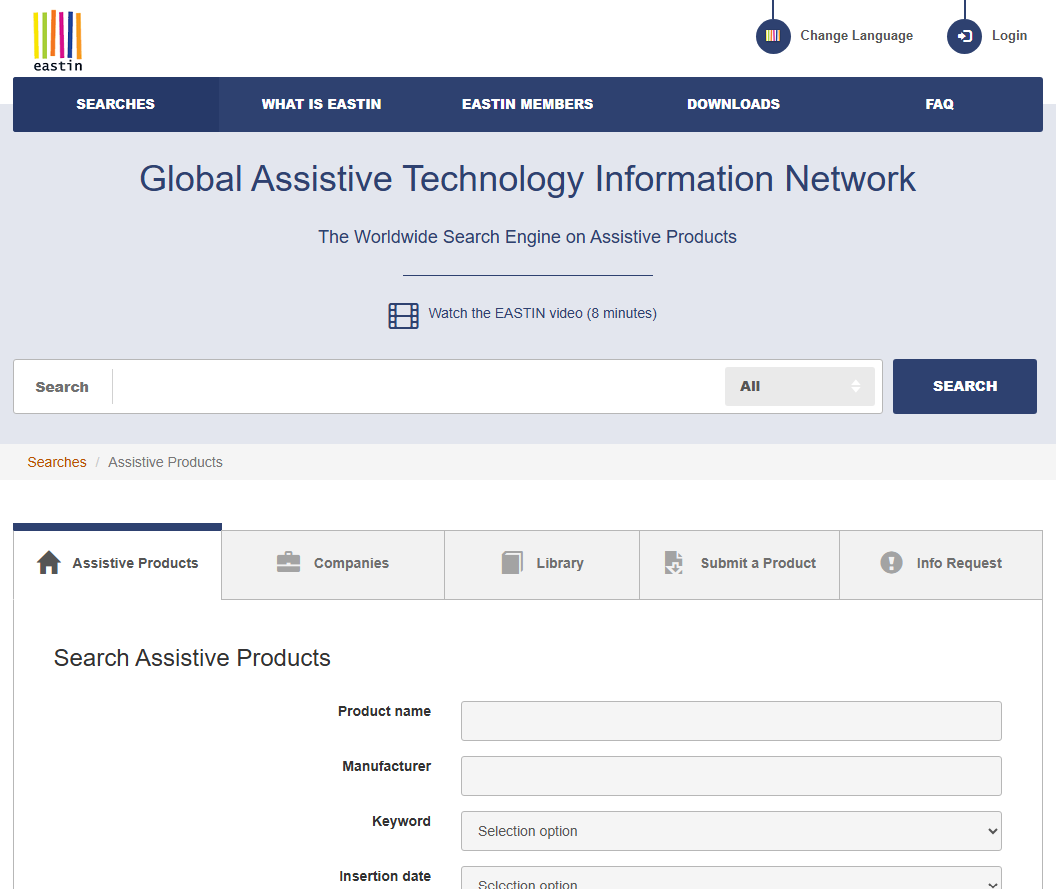
Task: Open the Keyword selection dropdown
Action: coord(731,830)
